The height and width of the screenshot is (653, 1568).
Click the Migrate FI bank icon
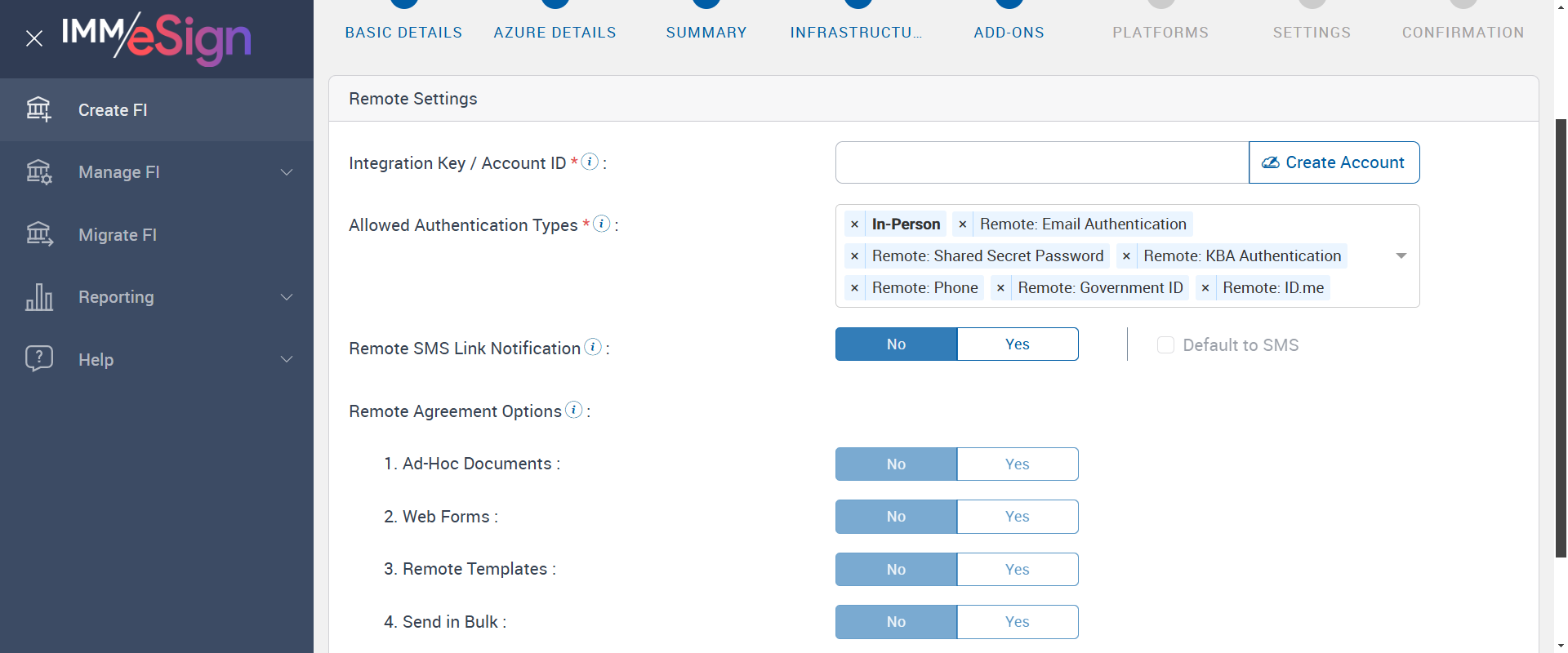click(38, 234)
